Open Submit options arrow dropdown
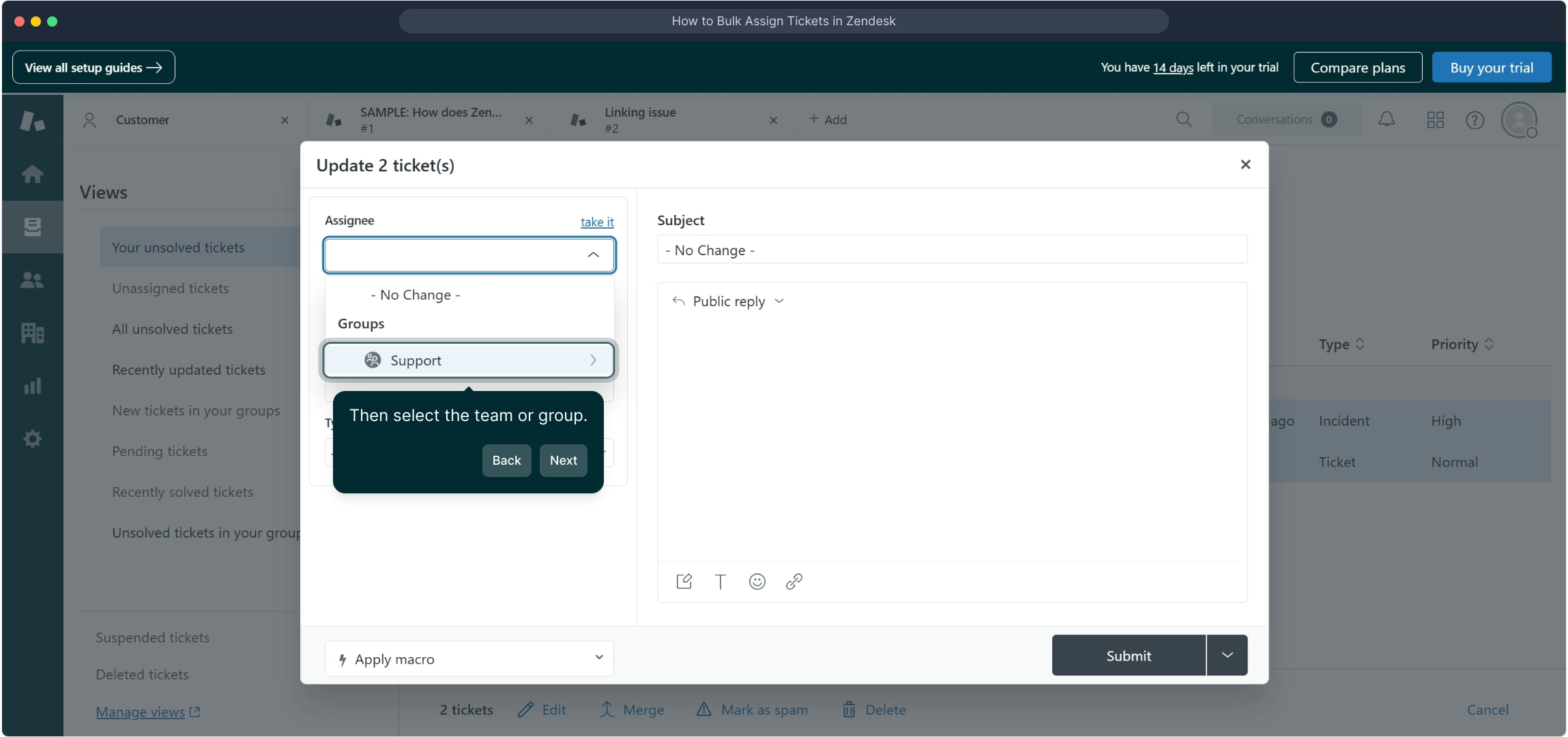This screenshot has height=737, width=1568. point(1227,655)
